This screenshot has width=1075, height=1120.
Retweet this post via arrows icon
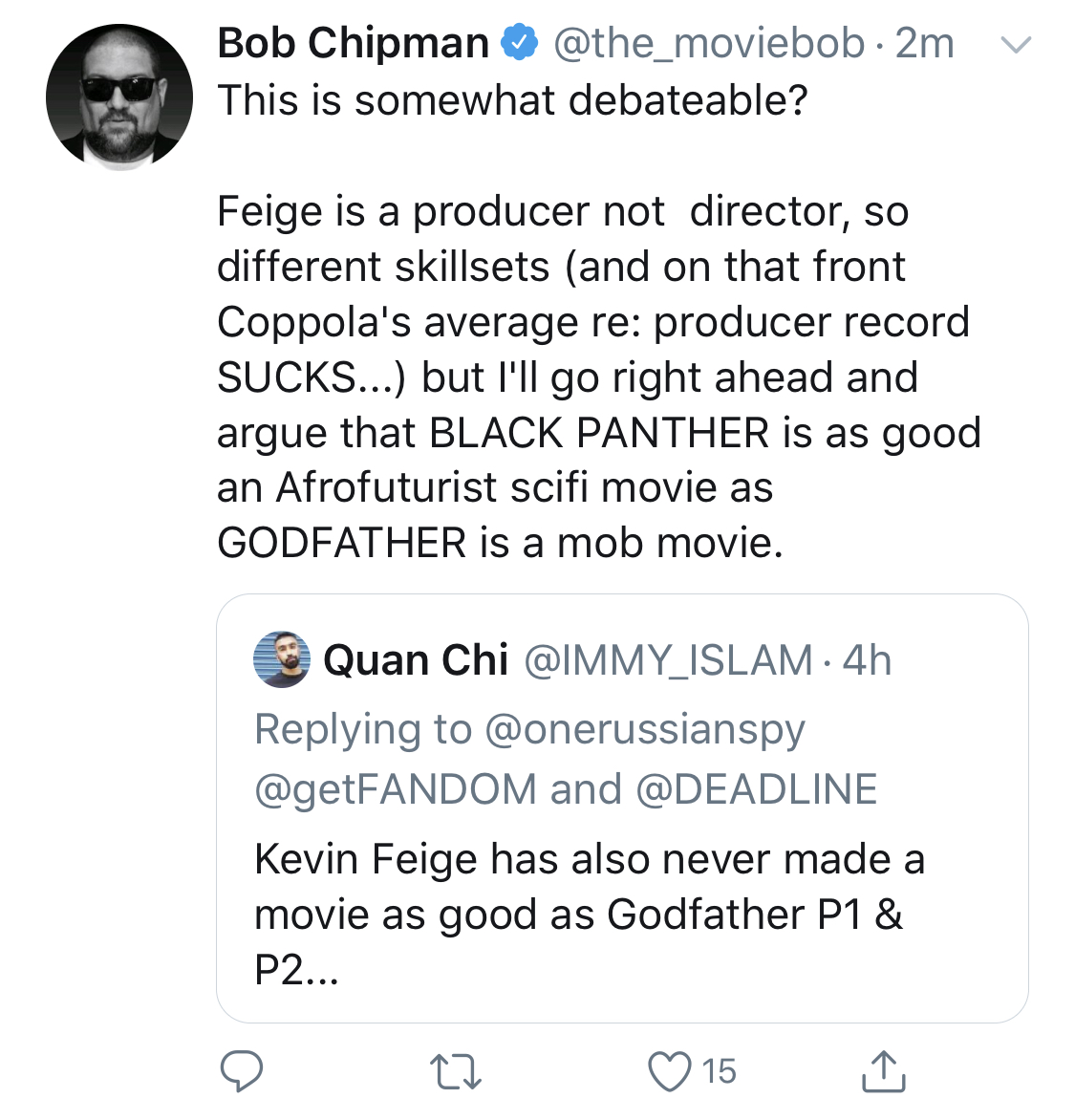[x=455, y=1072]
